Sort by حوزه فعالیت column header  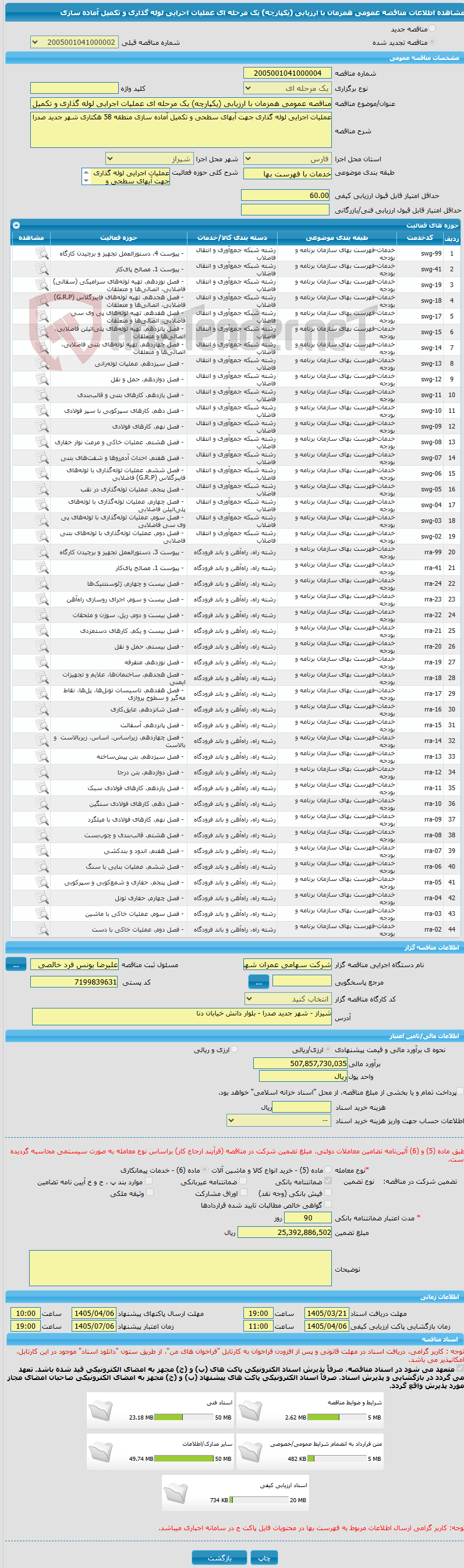tap(119, 238)
